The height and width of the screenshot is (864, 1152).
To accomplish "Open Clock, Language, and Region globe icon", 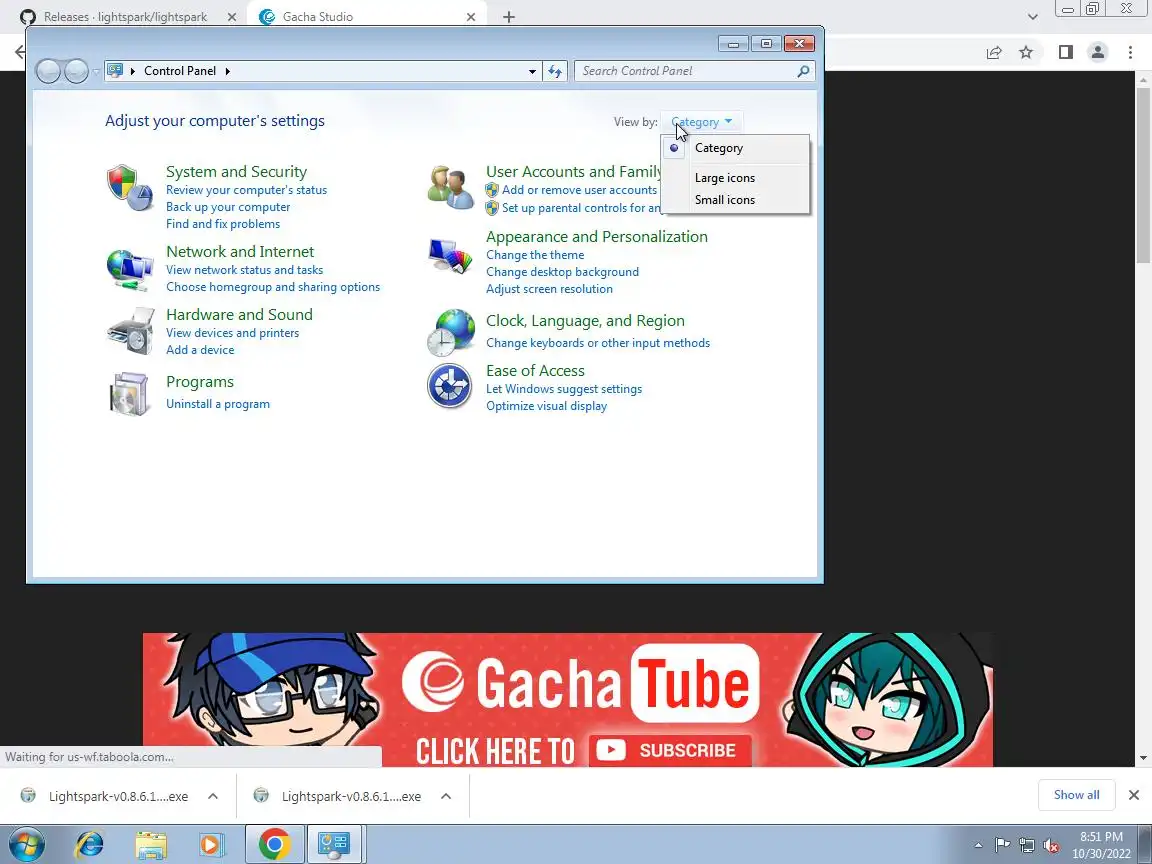I will [450, 332].
